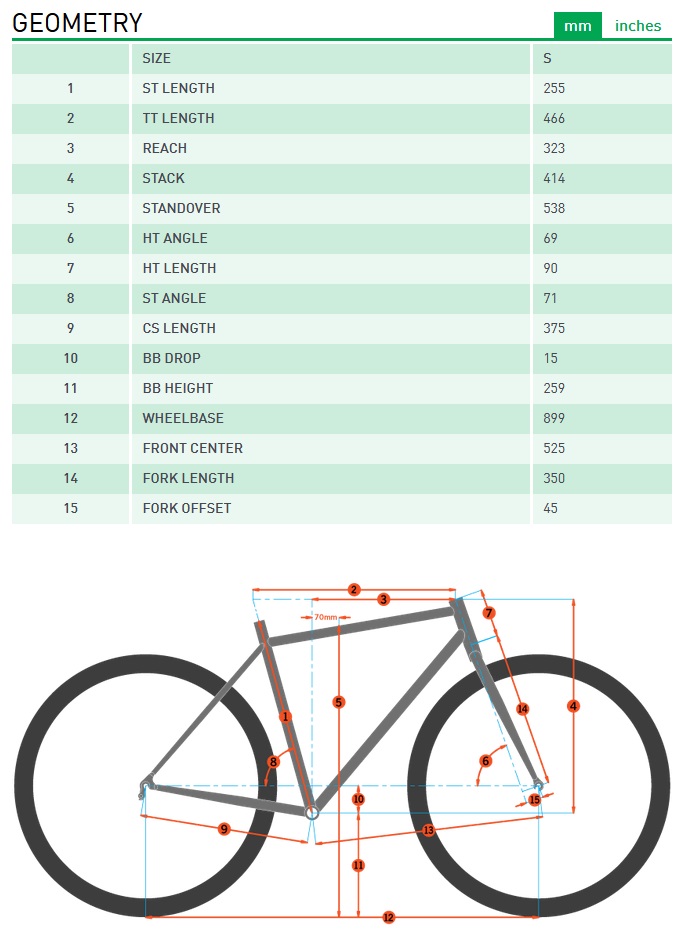The height and width of the screenshot is (940, 700).
Task: Click seat tube angle marker 8
Action: [x=273, y=762]
